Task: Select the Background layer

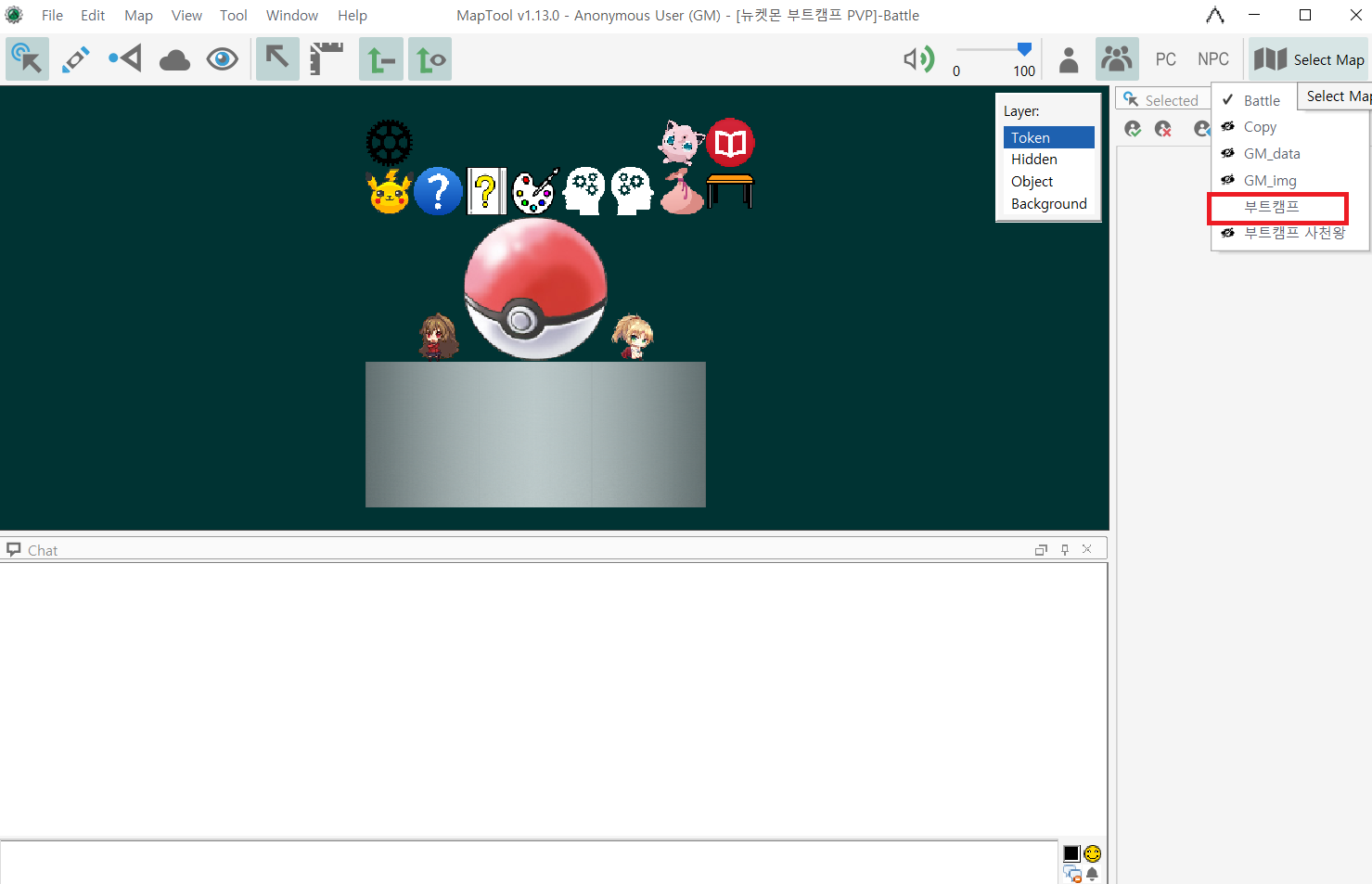Action: coord(1048,204)
